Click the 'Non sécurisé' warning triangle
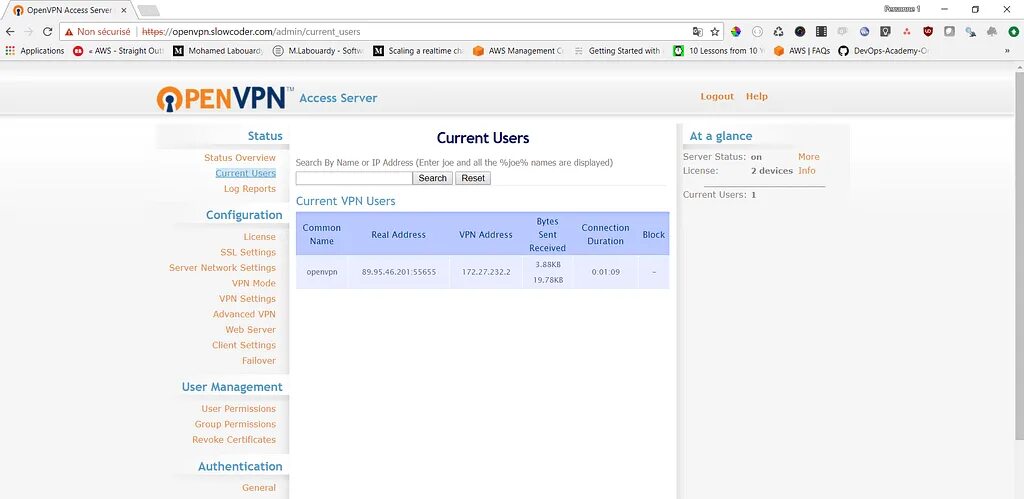This screenshot has width=1024, height=499. click(x=69, y=31)
